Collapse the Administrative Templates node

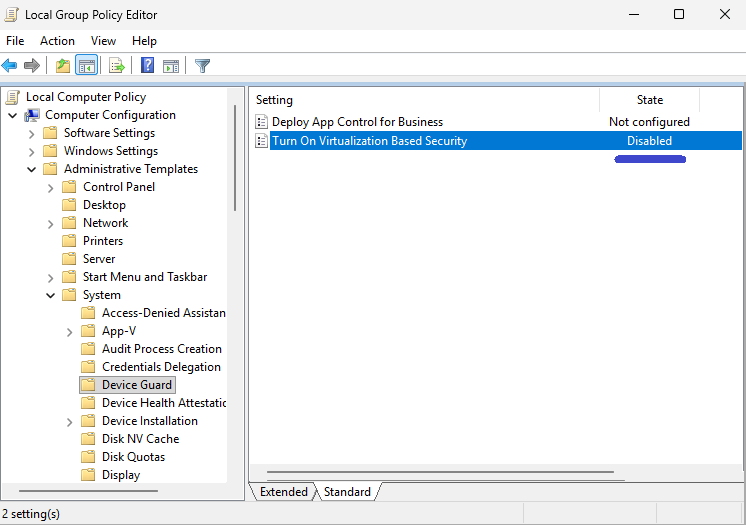(x=32, y=169)
